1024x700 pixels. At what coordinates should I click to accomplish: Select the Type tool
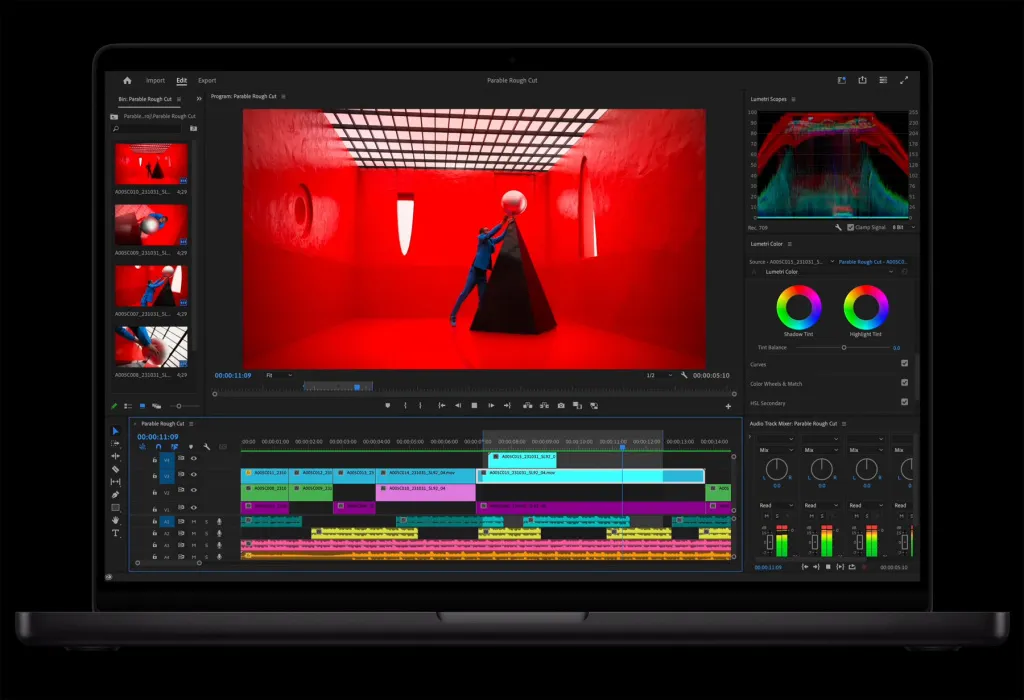click(x=116, y=533)
